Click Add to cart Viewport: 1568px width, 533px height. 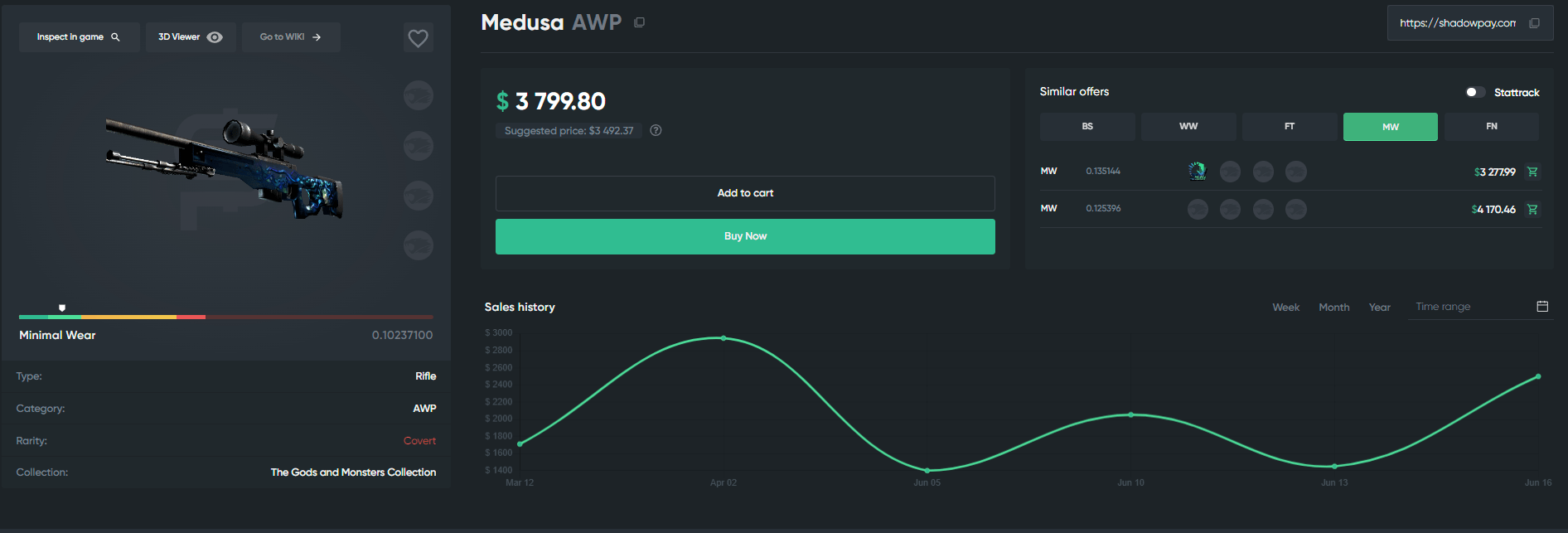tap(744, 192)
